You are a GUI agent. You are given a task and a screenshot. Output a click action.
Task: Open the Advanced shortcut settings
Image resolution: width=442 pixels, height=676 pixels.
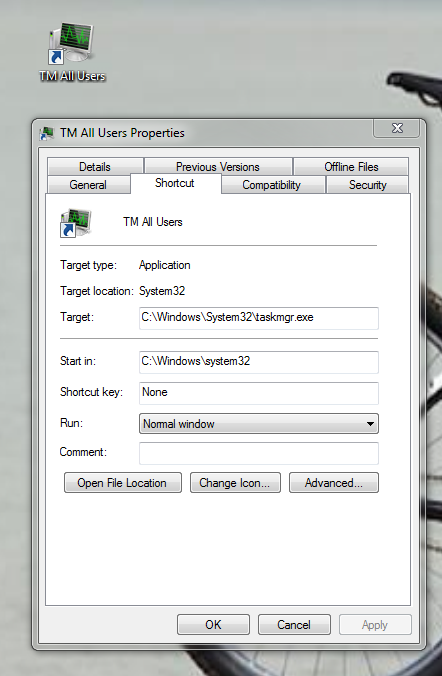[334, 482]
